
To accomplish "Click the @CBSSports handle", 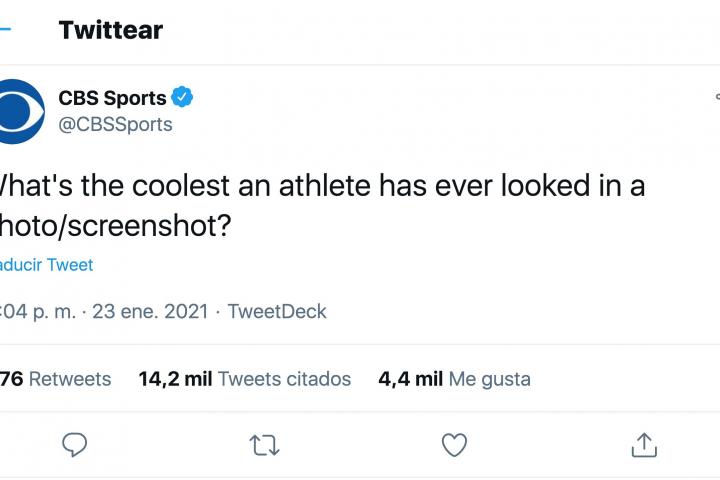I will pyautogui.click(x=115, y=124).
